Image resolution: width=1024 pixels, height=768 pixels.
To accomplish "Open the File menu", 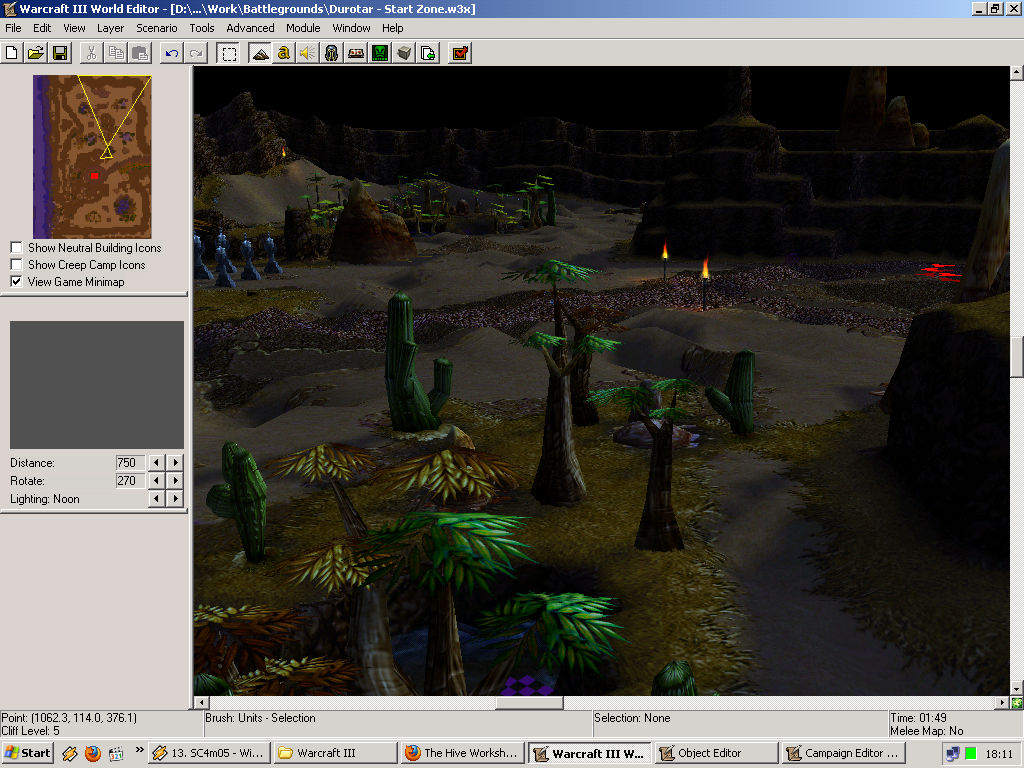I will (x=13, y=28).
